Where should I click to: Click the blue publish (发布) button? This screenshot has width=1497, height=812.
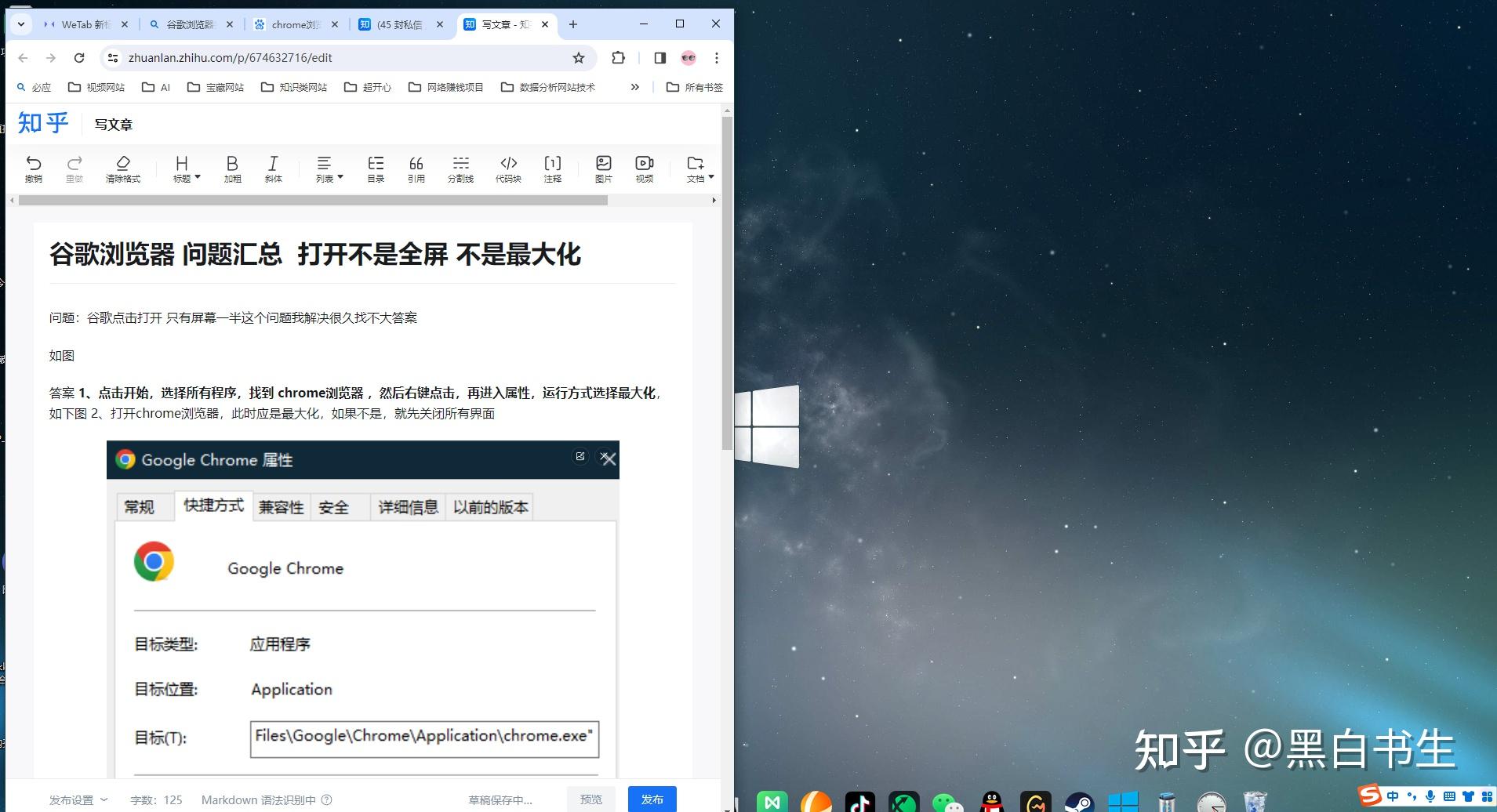[x=652, y=799]
